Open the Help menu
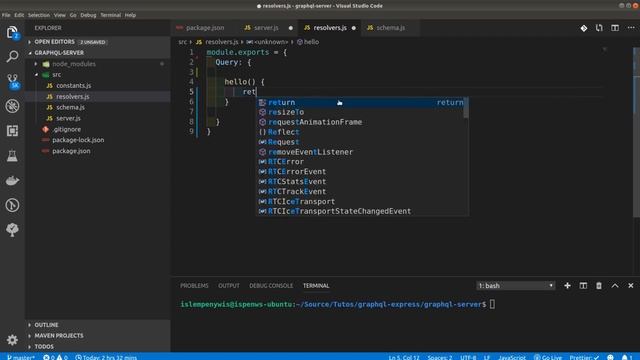Viewport: 640px width, 360px height. click(130, 15)
